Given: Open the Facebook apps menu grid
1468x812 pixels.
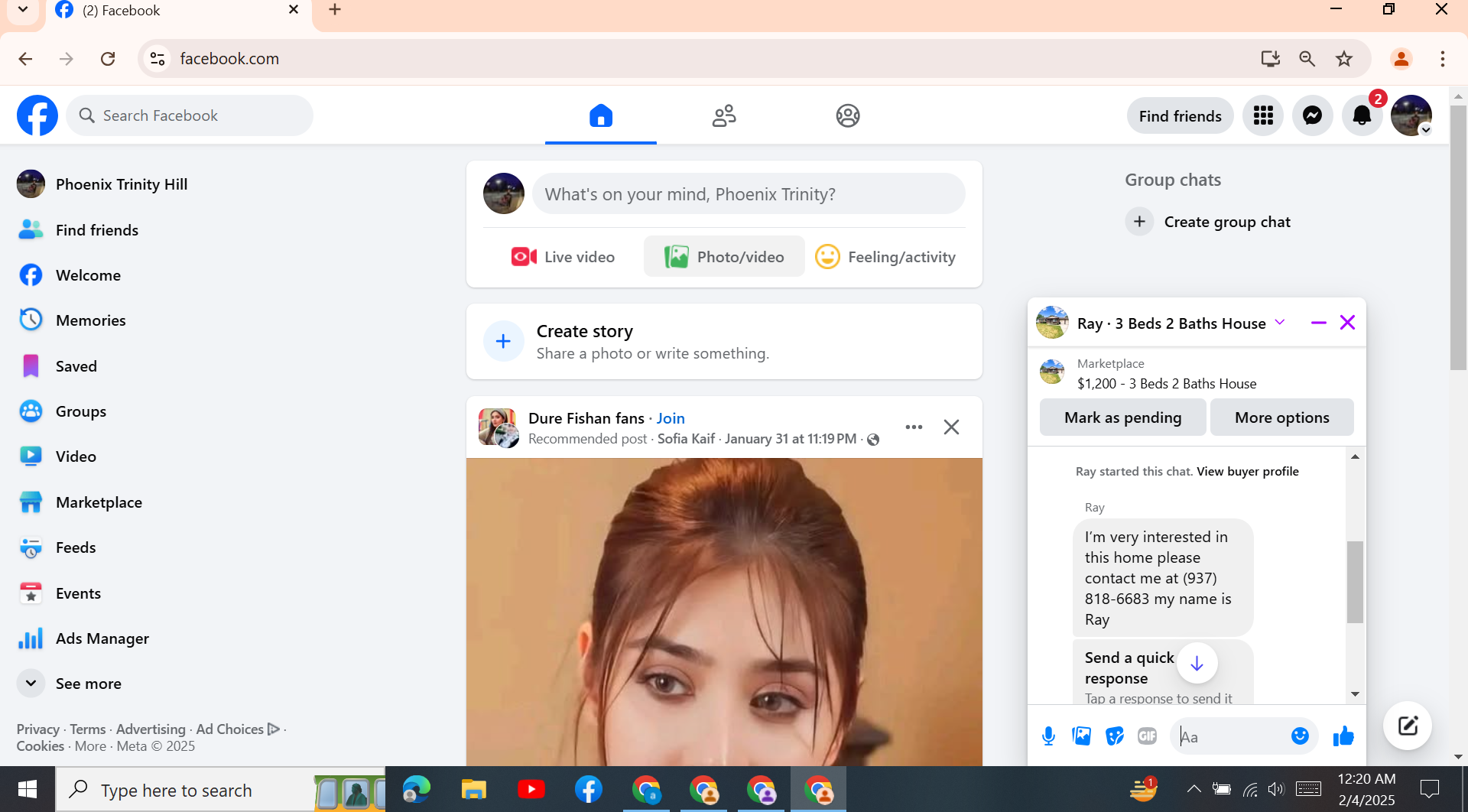Looking at the screenshot, I should pyautogui.click(x=1263, y=115).
